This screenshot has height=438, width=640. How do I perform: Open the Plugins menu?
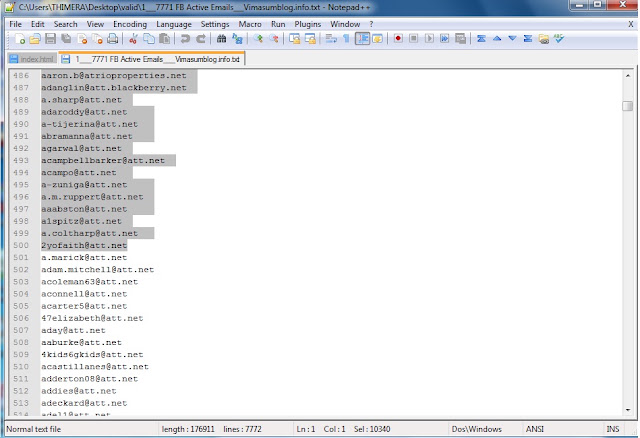(x=308, y=24)
